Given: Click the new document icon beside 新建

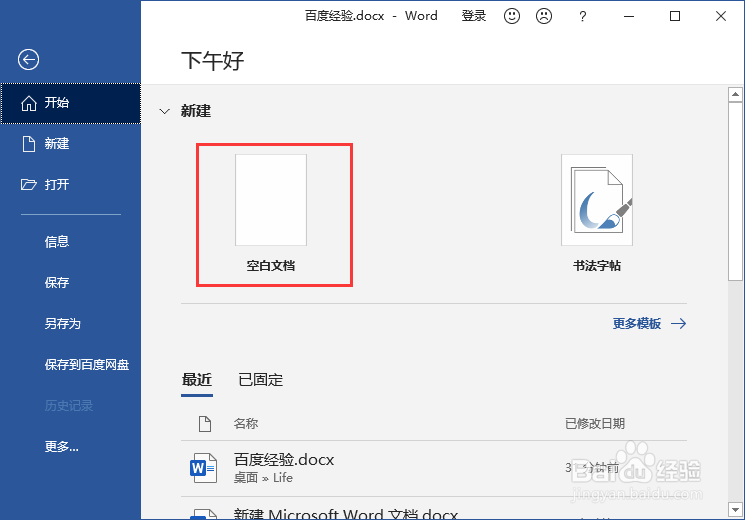Looking at the screenshot, I should pyautogui.click(x=29, y=144).
